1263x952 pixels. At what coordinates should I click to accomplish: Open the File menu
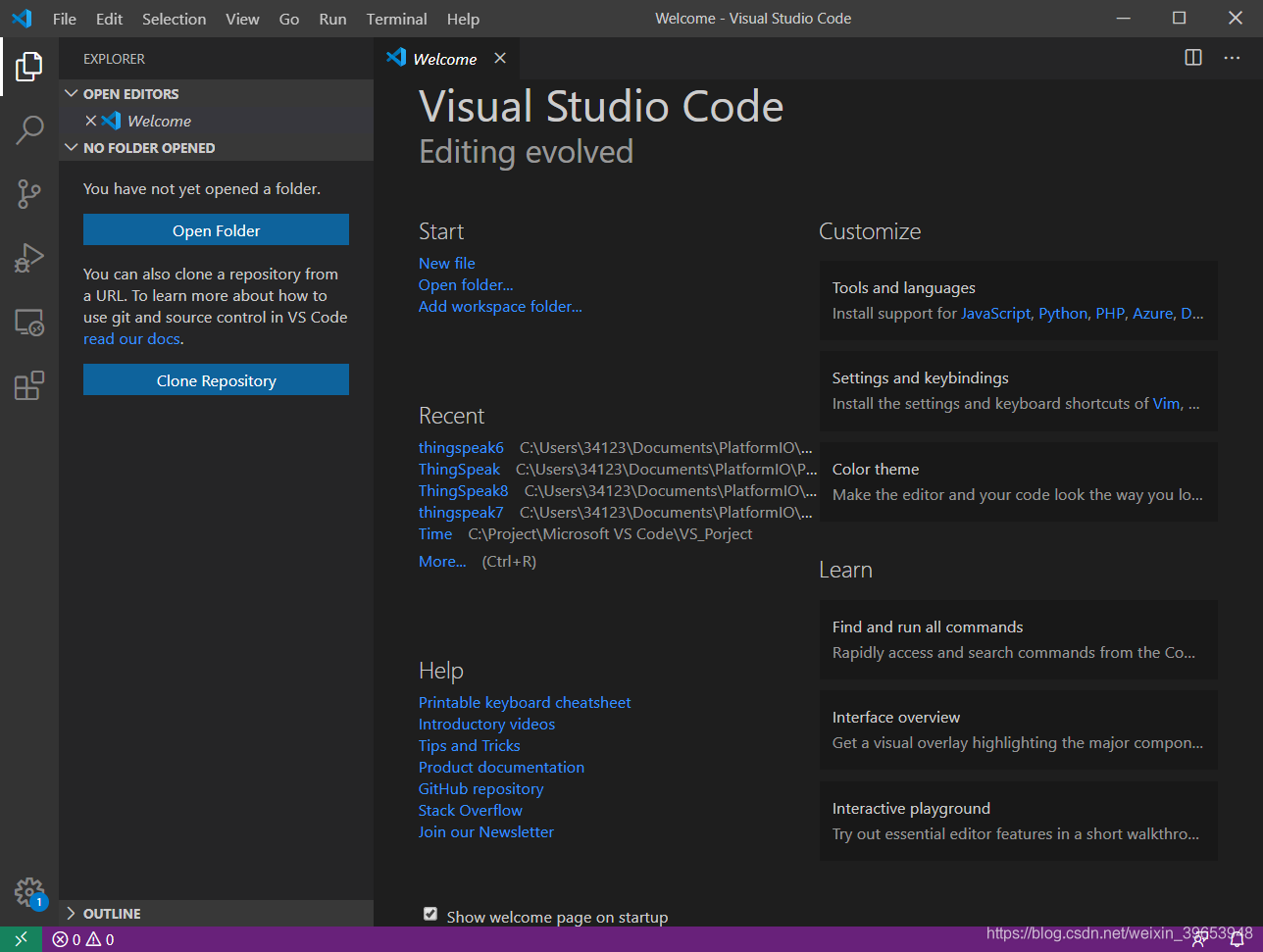pos(65,19)
